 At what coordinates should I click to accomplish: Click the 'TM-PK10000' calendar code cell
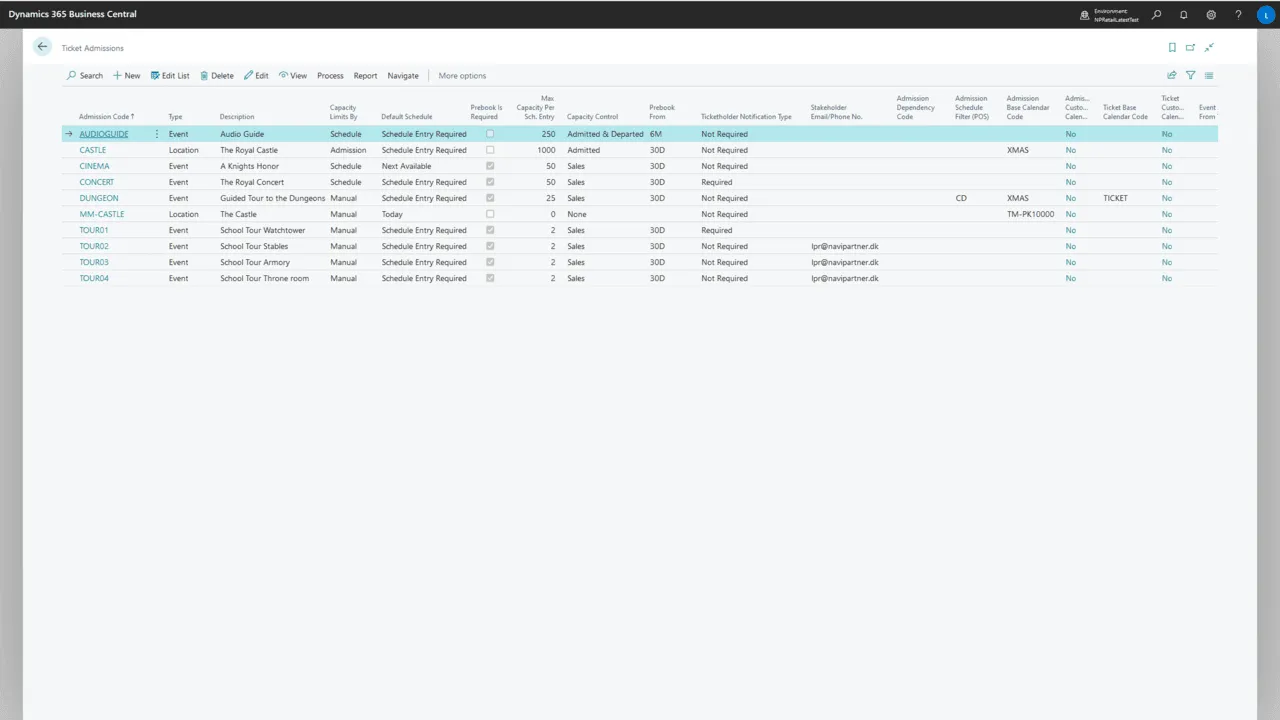point(1030,214)
